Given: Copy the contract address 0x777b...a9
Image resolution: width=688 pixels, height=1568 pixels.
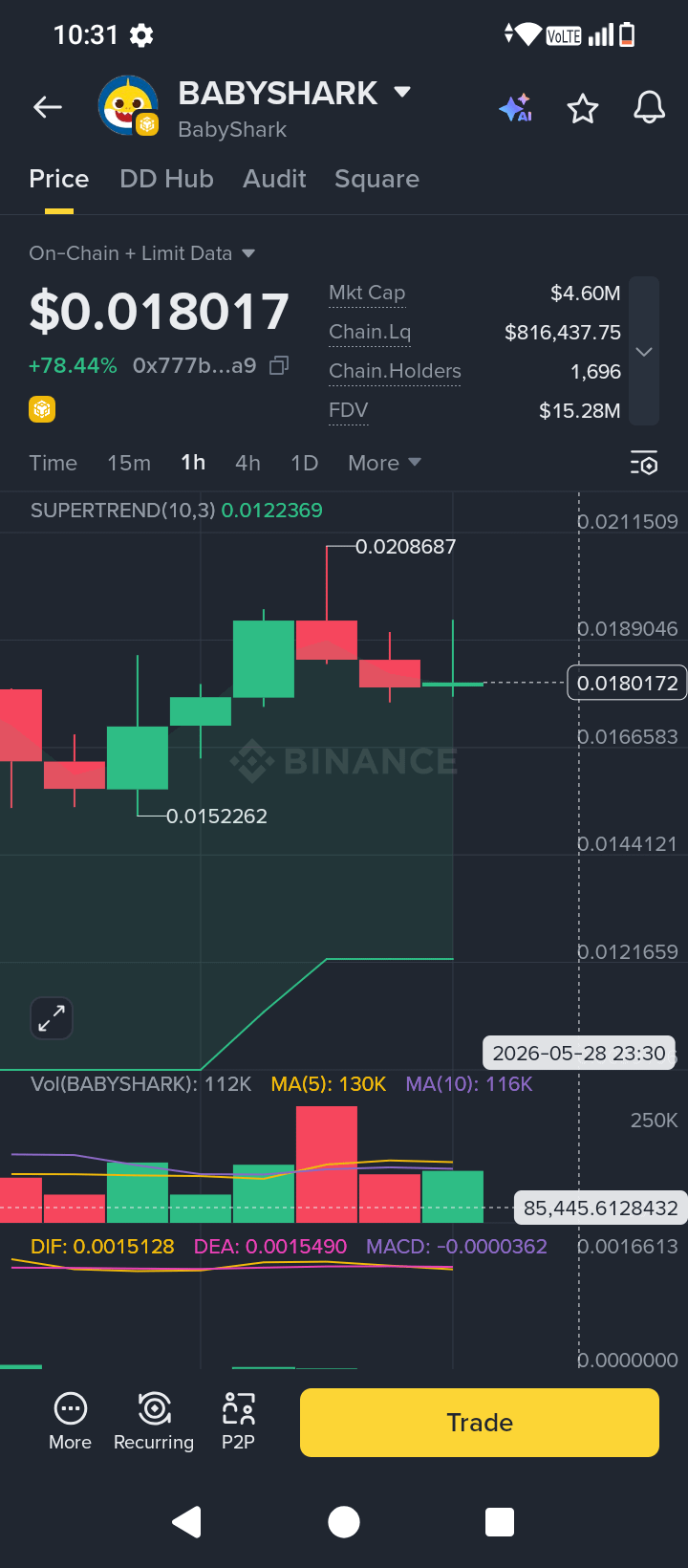Looking at the screenshot, I should click(279, 365).
